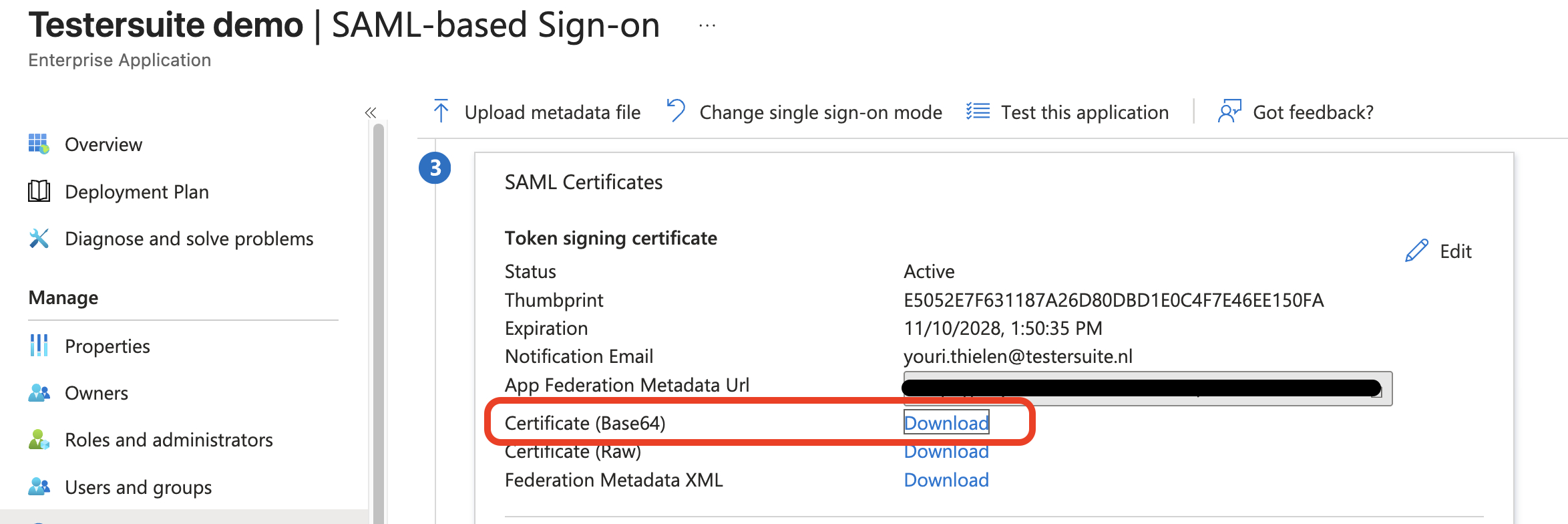Click the Overview grid icon
This screenshot has height=524, width=1568.
39,144
